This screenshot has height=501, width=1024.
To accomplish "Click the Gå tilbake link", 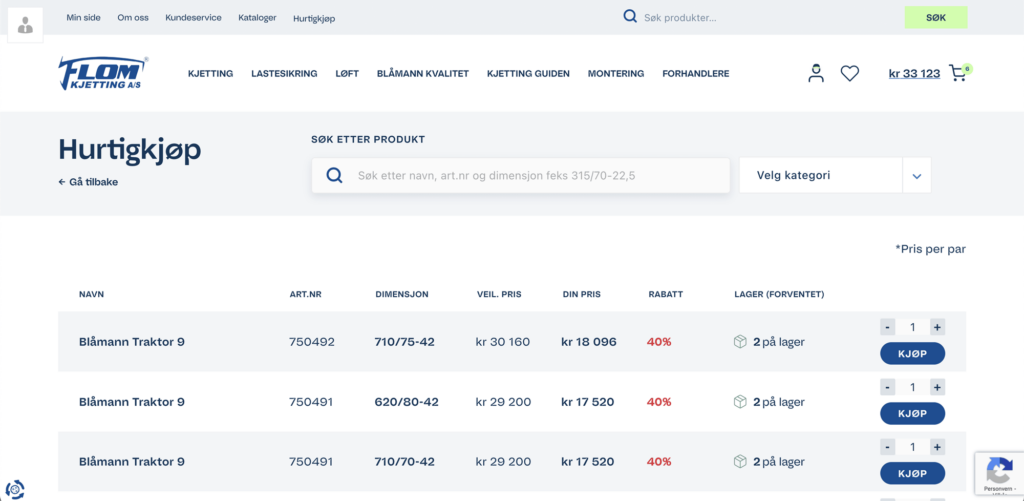I will click(88, 182).
